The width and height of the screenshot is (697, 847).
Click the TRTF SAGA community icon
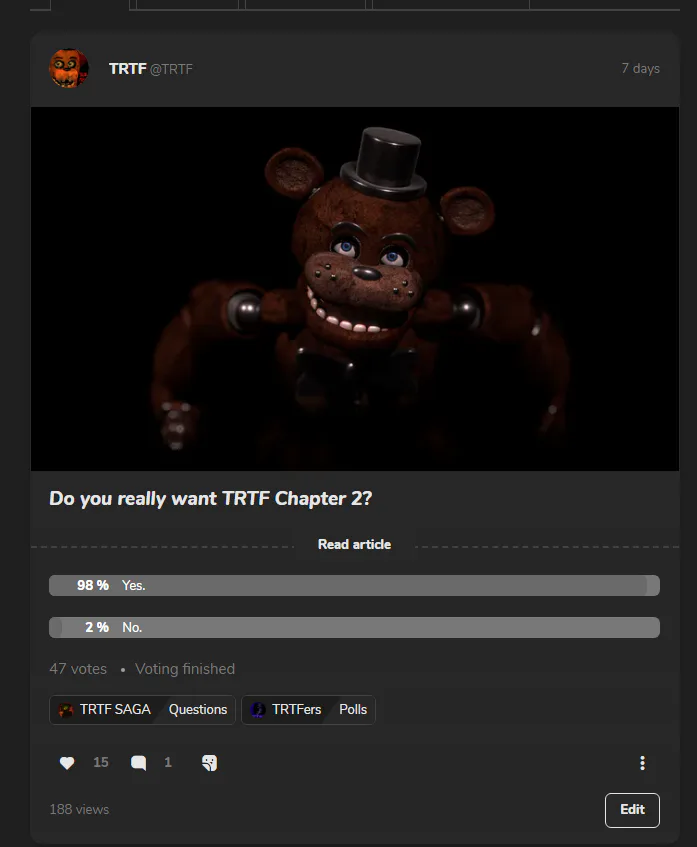click(x=66, y=710)
